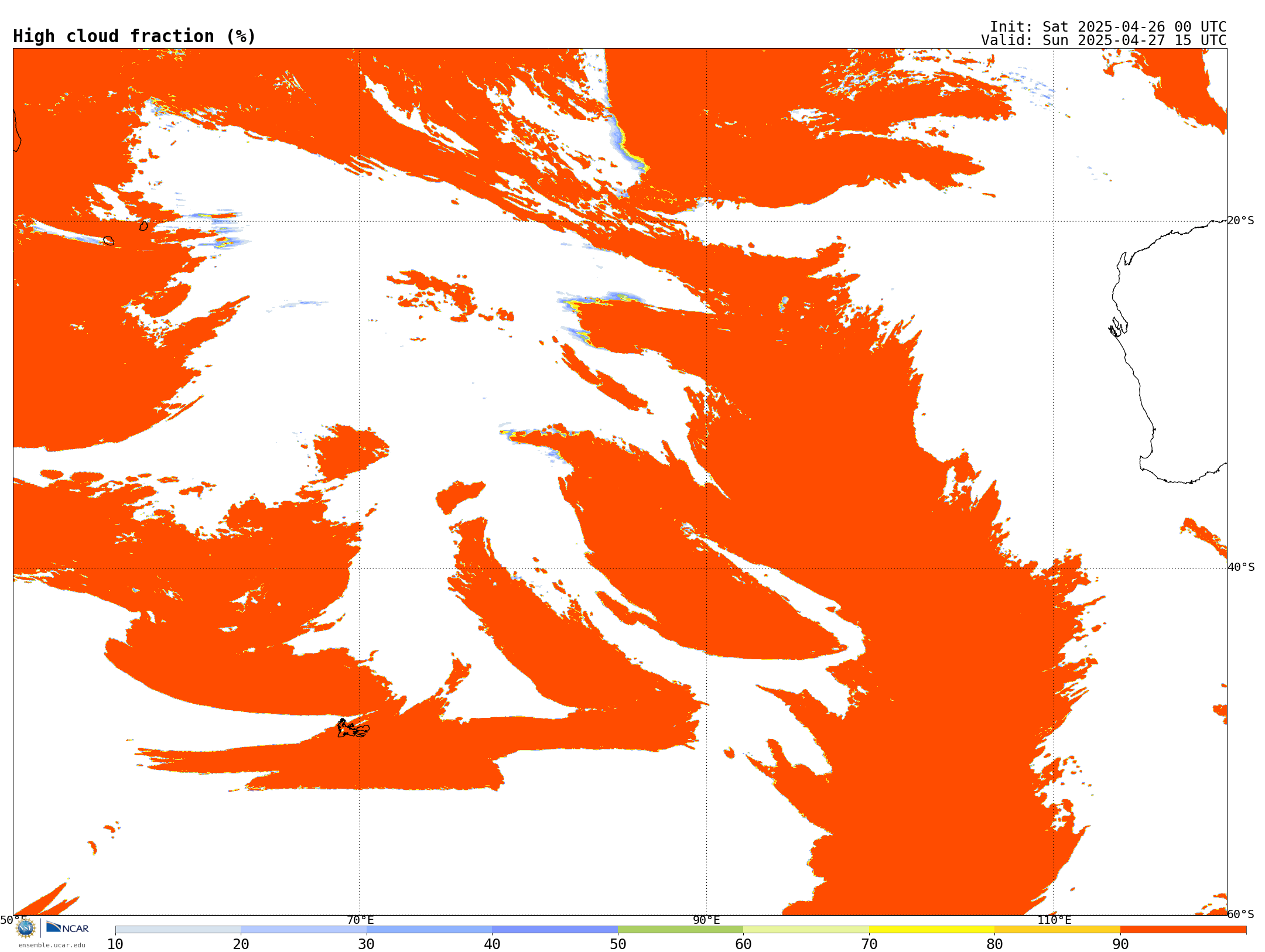
Task: Click the colorbar label '40'
Action: coord(492,944)
